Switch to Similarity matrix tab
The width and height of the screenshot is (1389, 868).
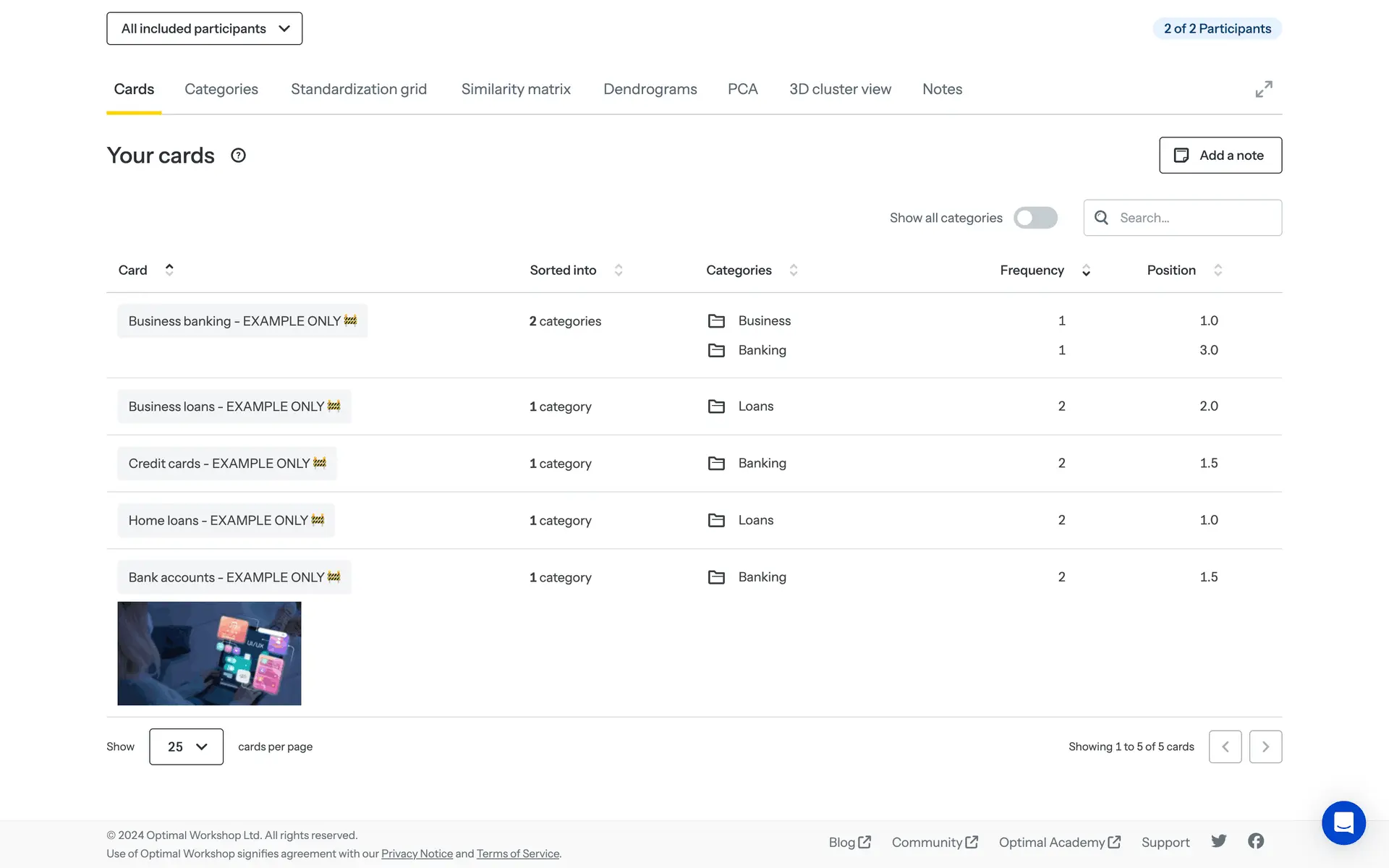[x=516, y=89]
